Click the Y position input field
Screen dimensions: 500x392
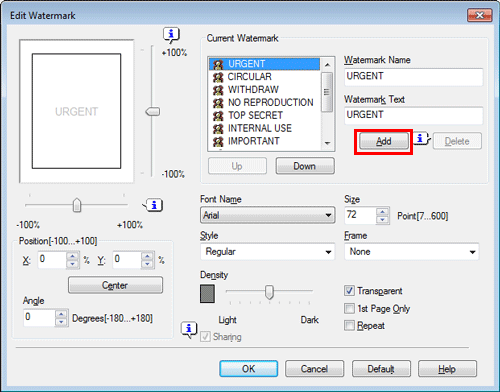(127, 260)
